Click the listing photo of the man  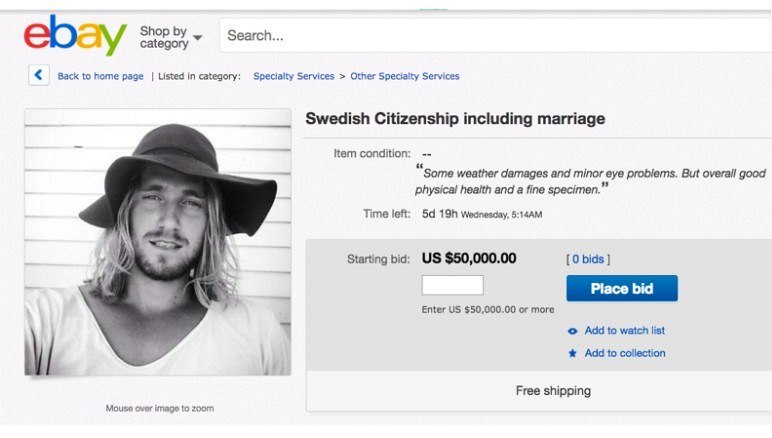pyautogui.click(x=157, y=242)
